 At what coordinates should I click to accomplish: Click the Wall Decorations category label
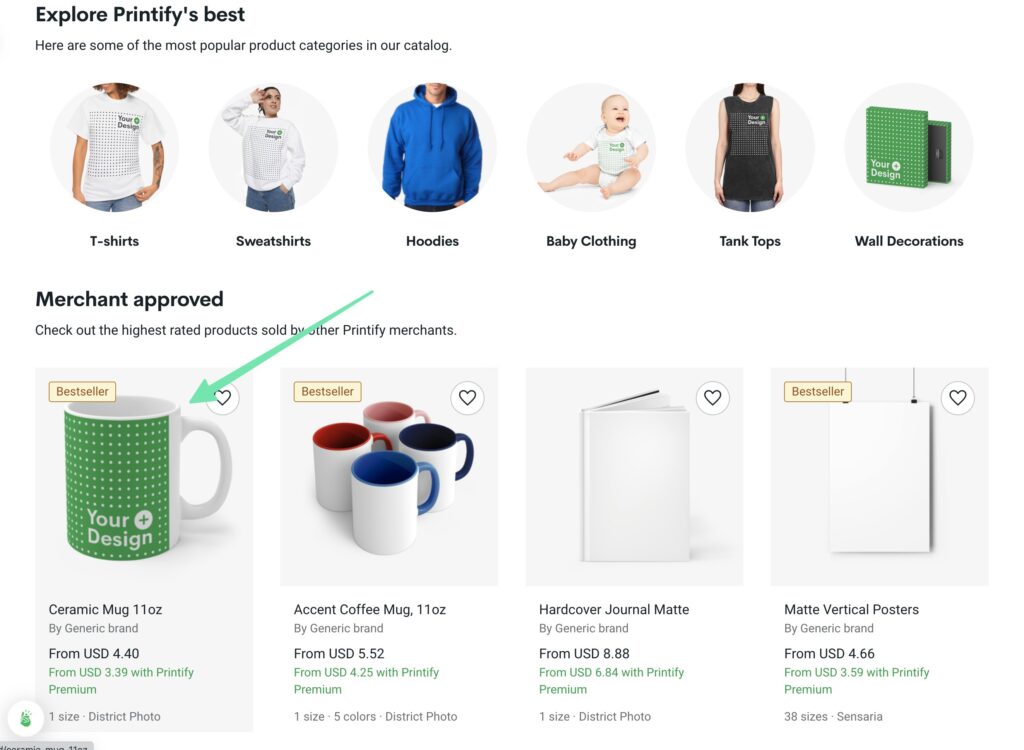tap(909, 241)
